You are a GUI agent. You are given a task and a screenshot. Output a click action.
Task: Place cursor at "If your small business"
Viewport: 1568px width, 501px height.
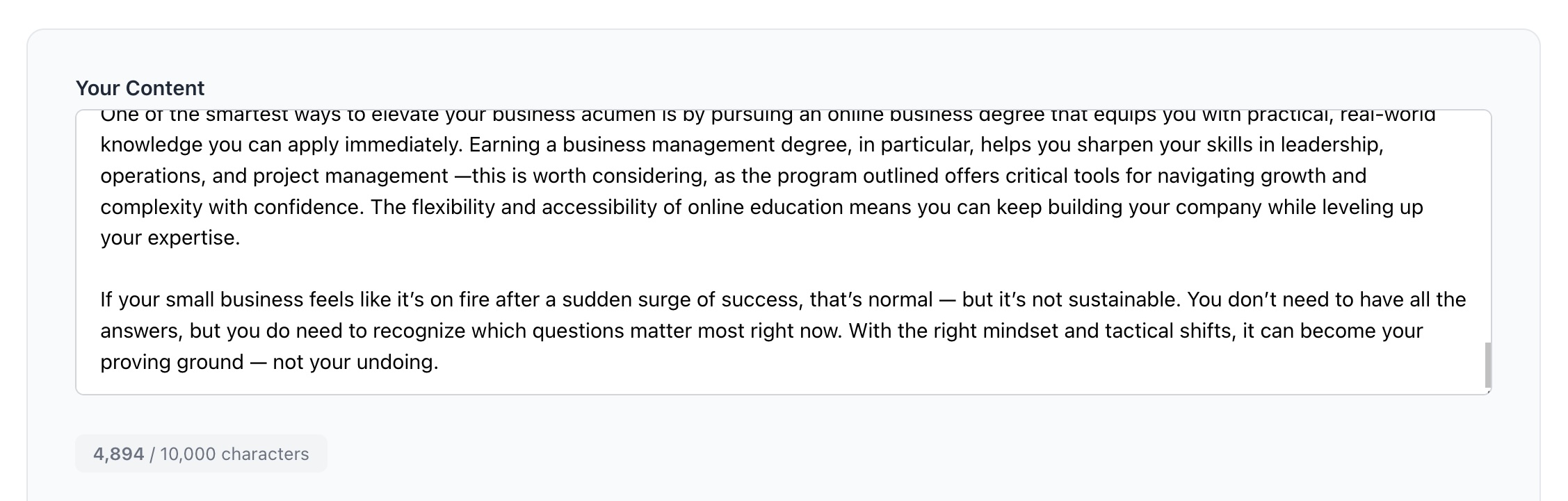(x=101, y=299)
